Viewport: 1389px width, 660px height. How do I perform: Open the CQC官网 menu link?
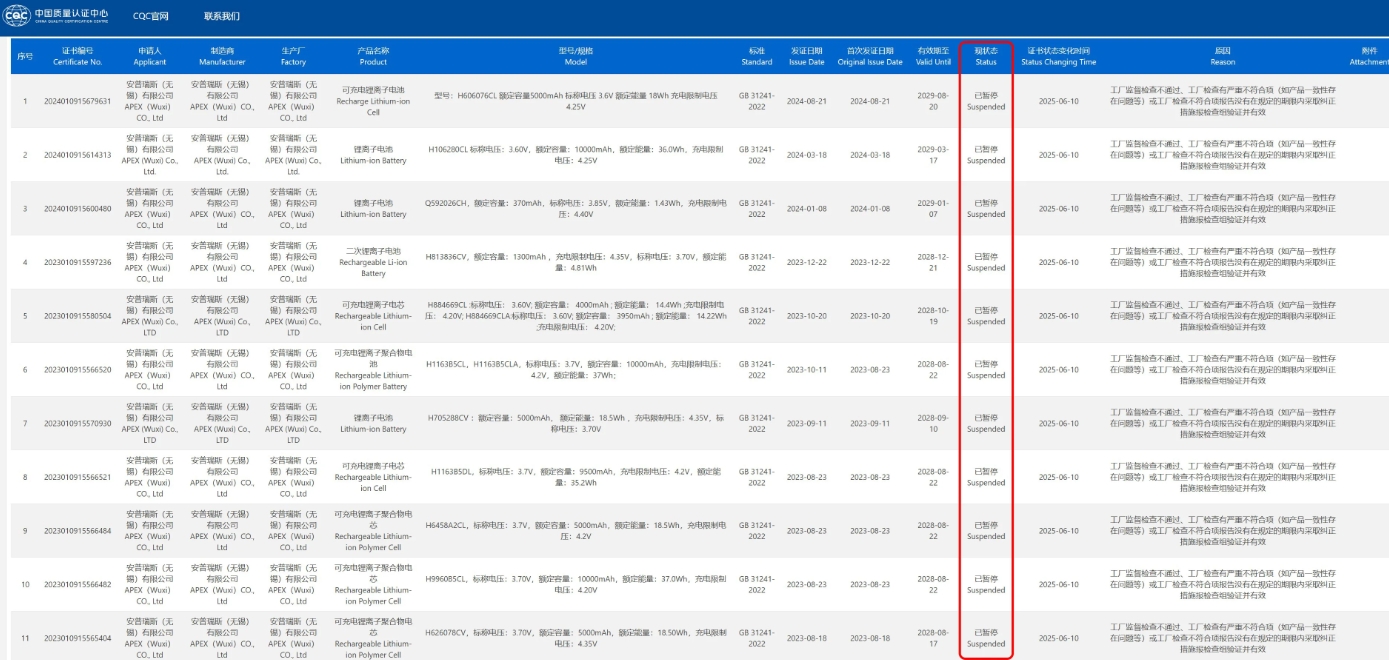tap(150, 16)
